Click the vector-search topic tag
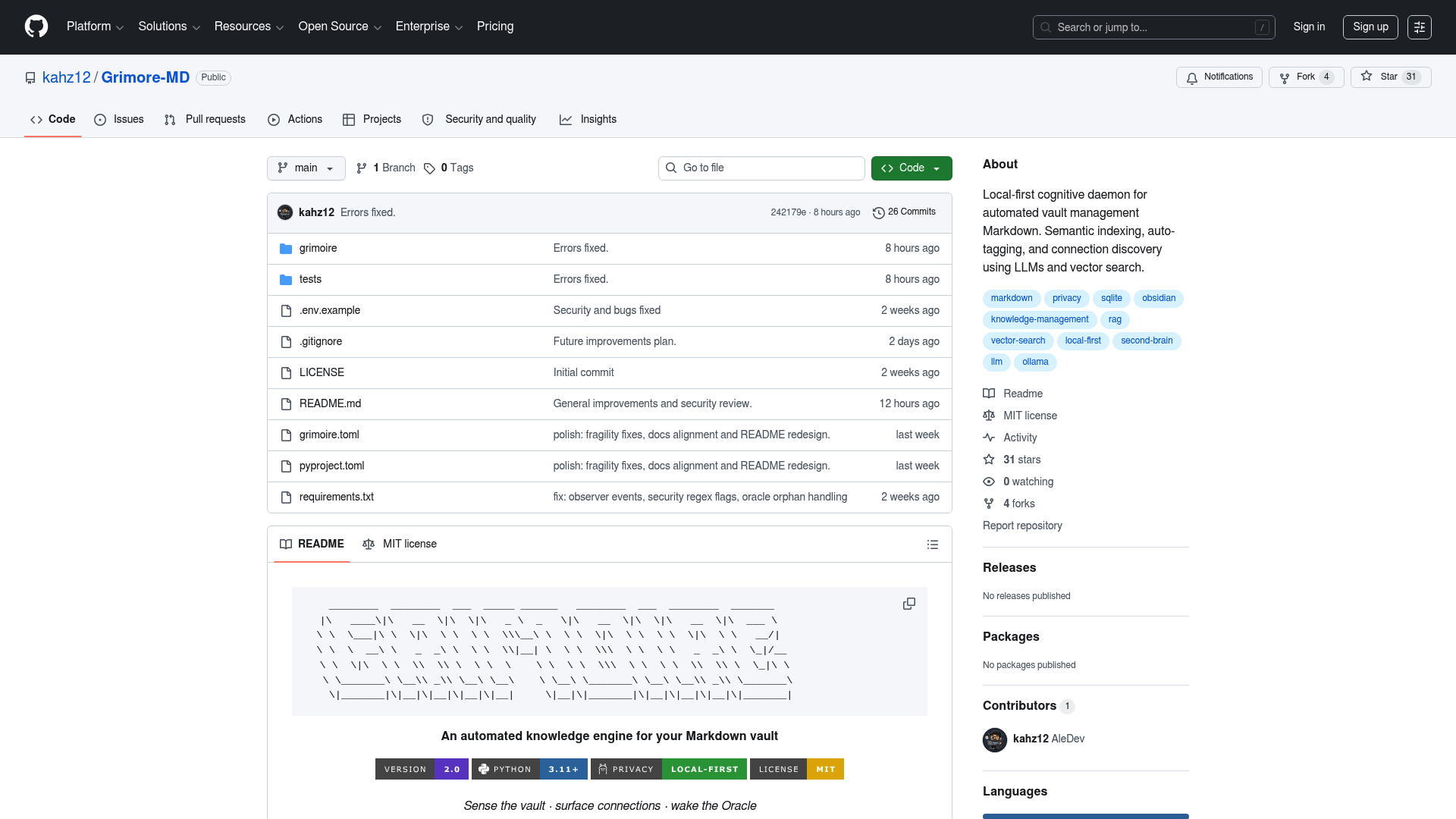 pos(1018,341)
